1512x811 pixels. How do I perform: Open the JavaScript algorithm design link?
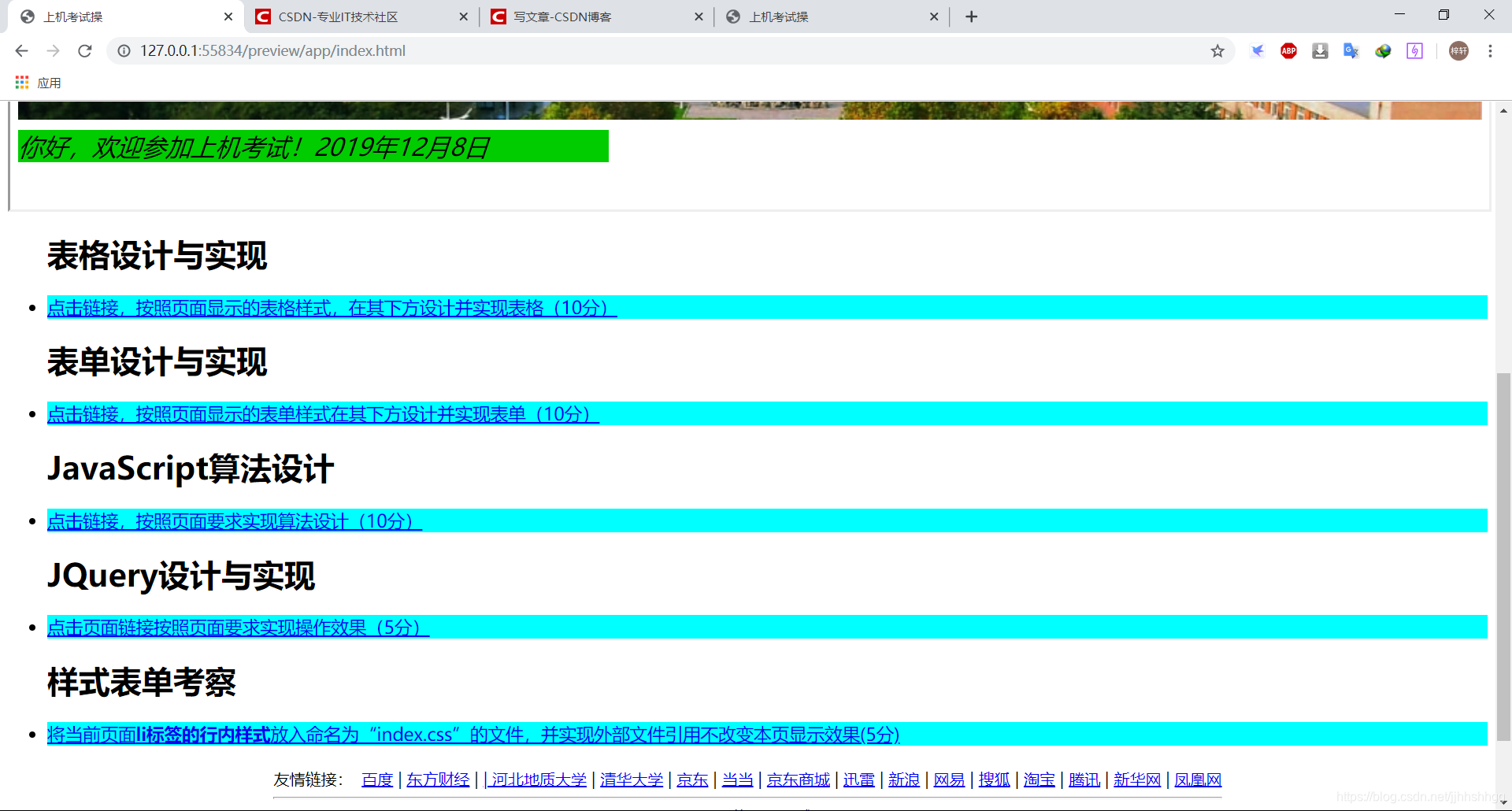[235, 521]
